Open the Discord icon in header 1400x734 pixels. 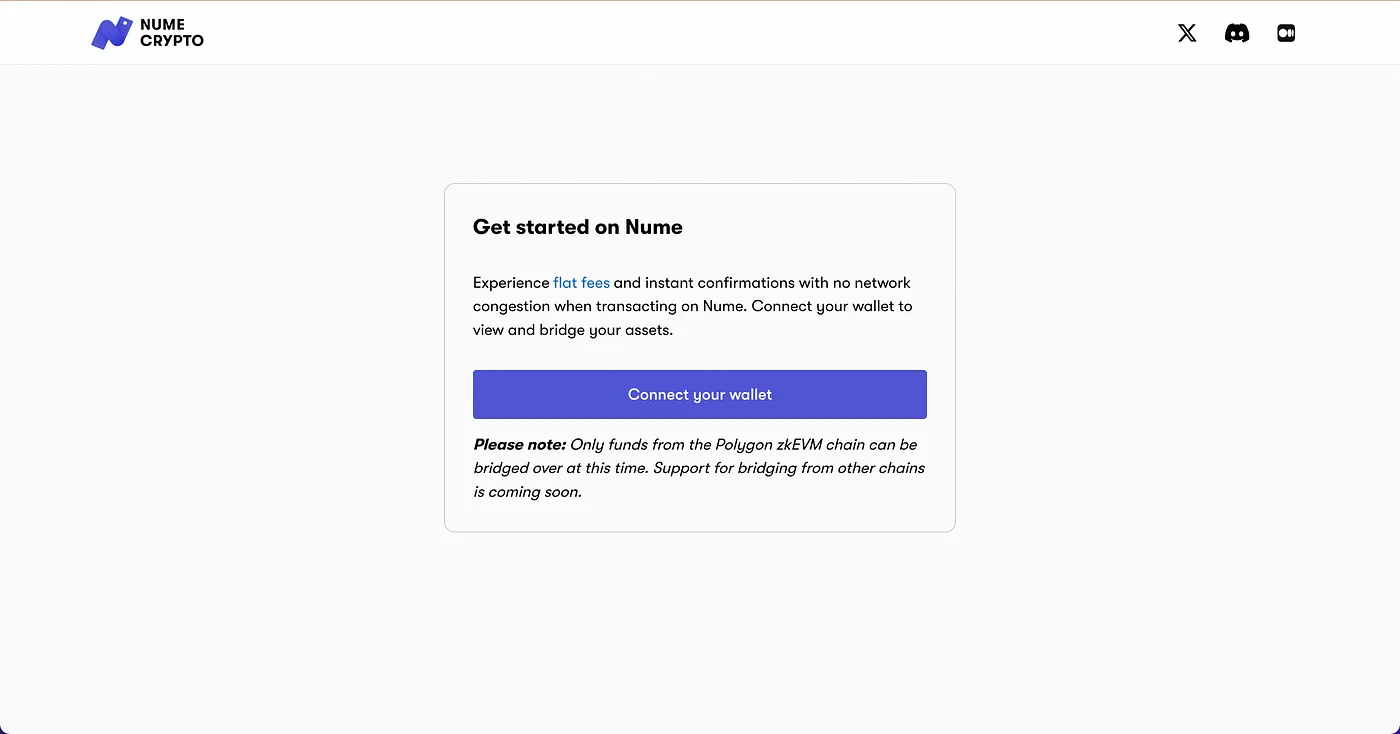click(1237, 33)
